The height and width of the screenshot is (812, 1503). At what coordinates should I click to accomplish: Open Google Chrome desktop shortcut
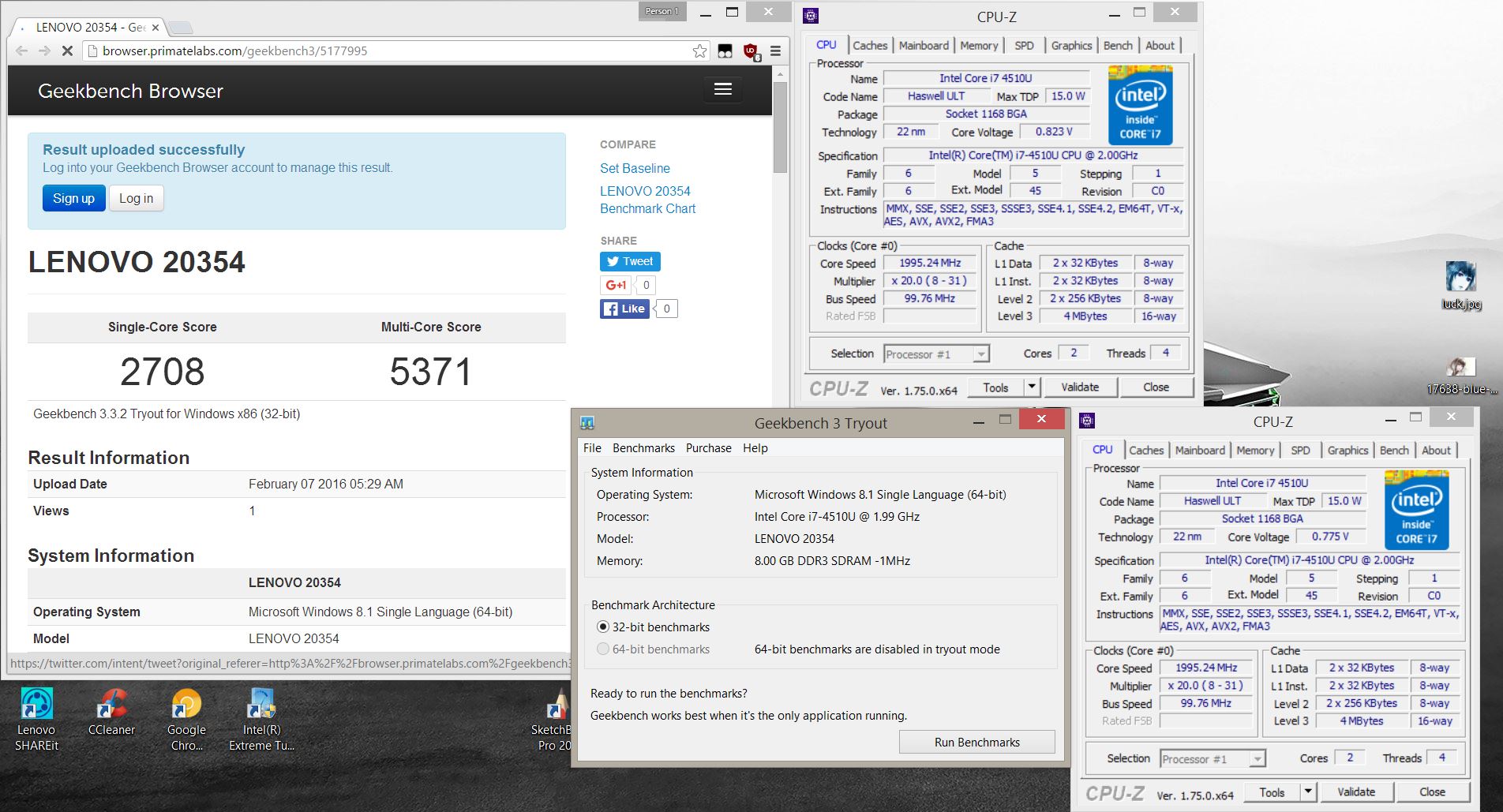(186, 719)
